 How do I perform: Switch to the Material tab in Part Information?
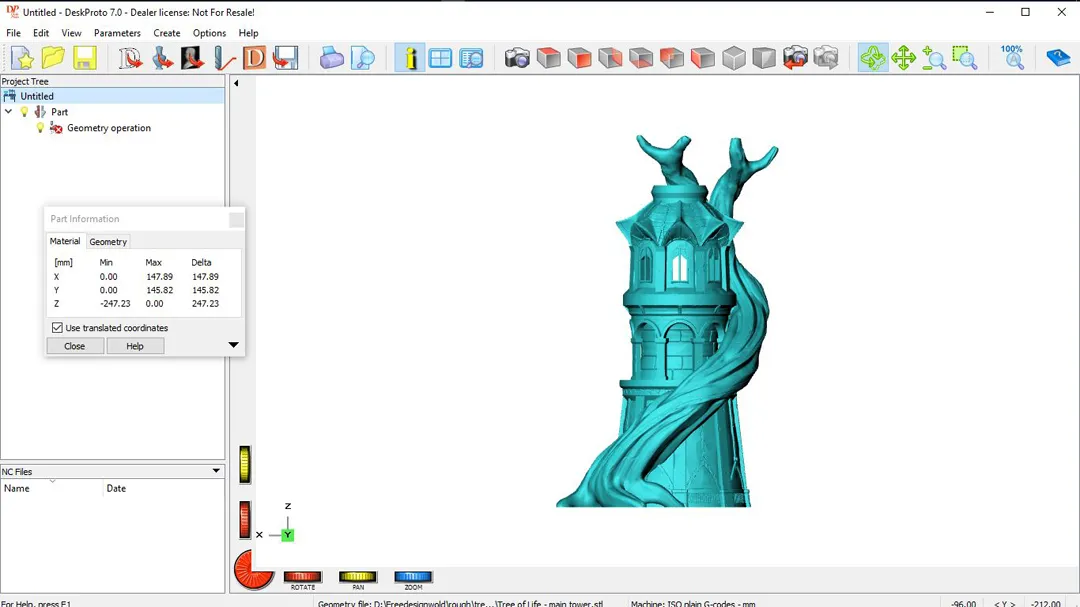pyautogui.click(x=65, y=241)
